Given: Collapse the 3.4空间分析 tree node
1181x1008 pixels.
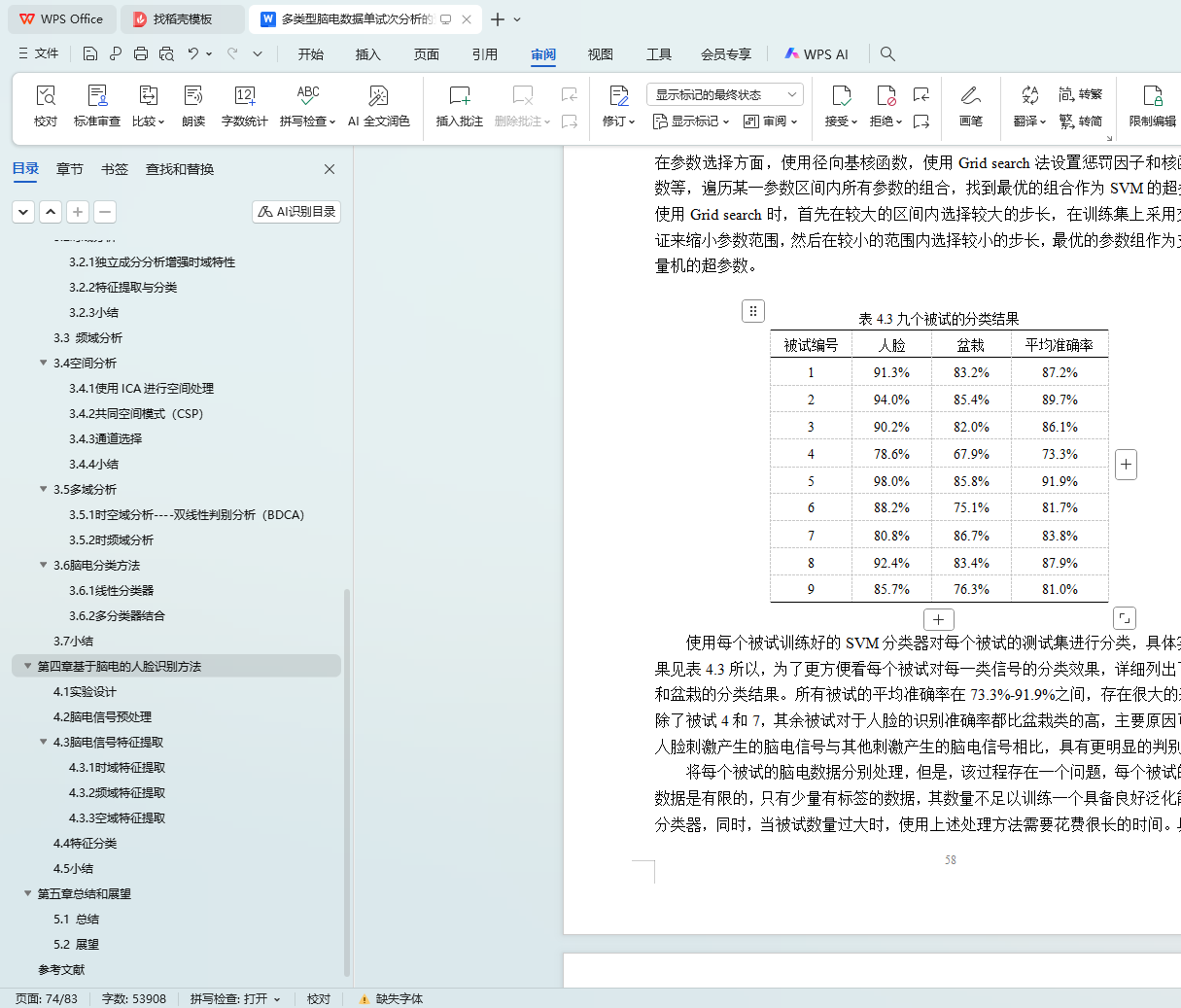Looking at the screenshot, I should pyautogui.click(x=43, y=363).
